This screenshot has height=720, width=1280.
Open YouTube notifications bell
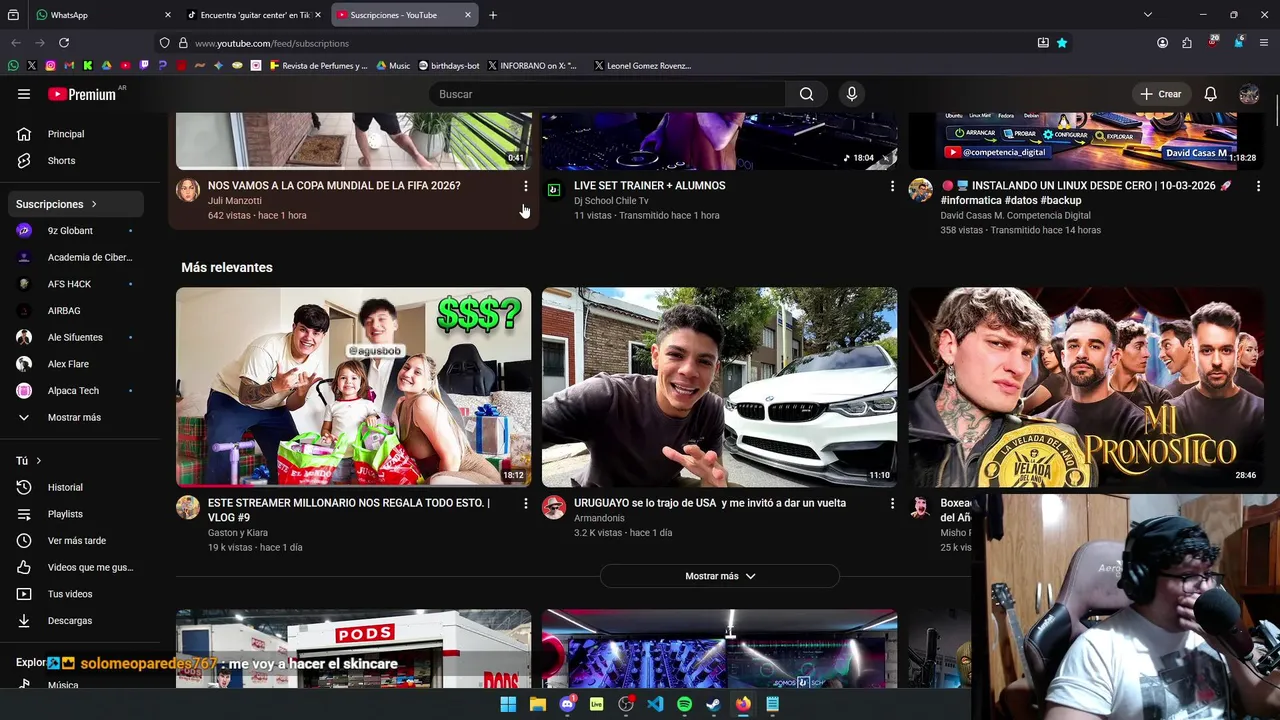tap(1210, 94)
